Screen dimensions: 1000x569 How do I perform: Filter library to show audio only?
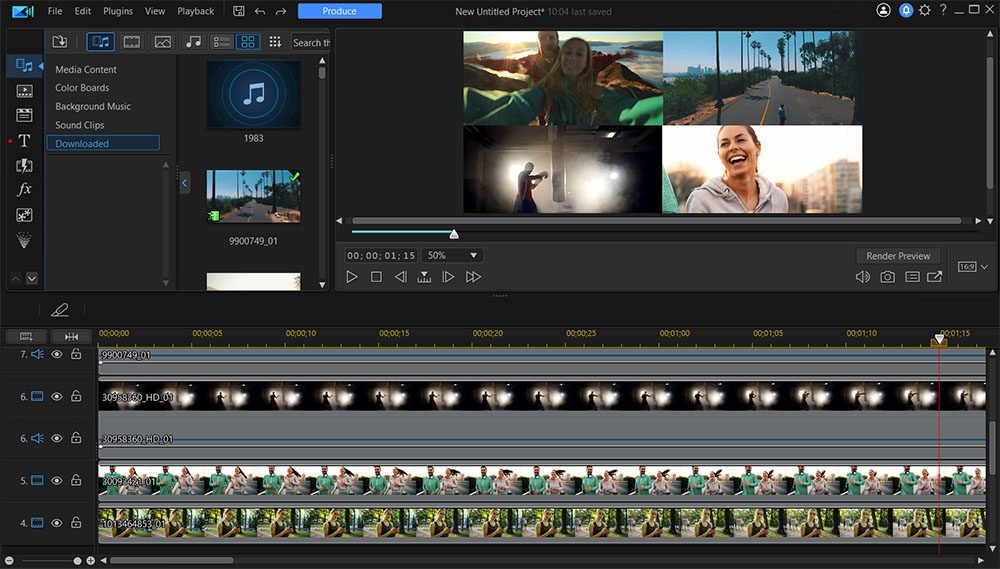[x=193, y=42]
